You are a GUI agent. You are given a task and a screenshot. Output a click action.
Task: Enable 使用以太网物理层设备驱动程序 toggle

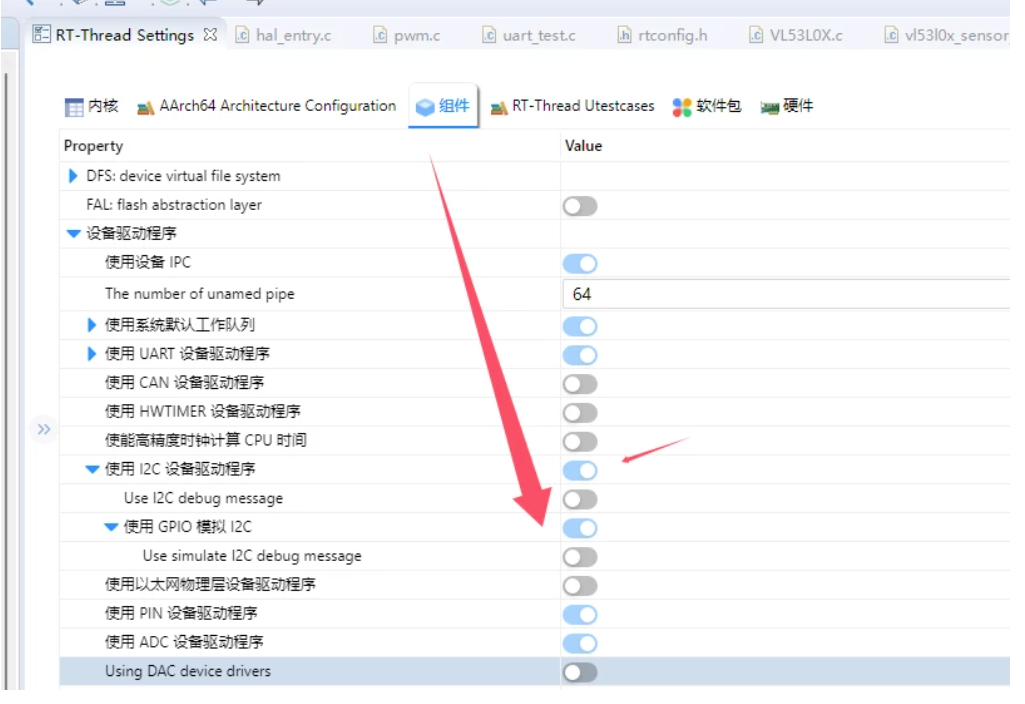pyautogui.click(x=580, y=586)
